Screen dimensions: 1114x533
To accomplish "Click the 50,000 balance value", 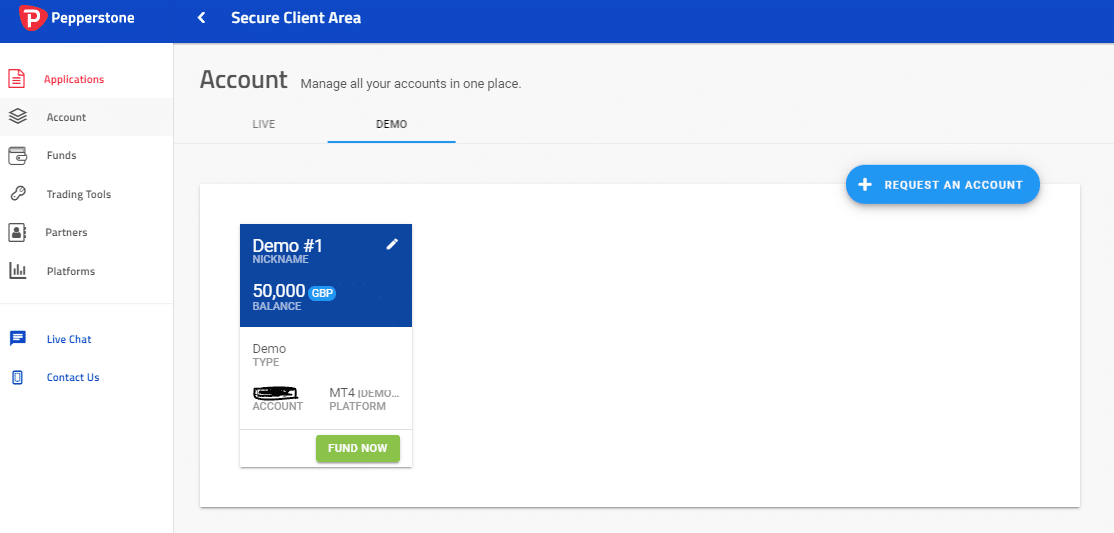I will pyautogui.click(x=279, y=291).
